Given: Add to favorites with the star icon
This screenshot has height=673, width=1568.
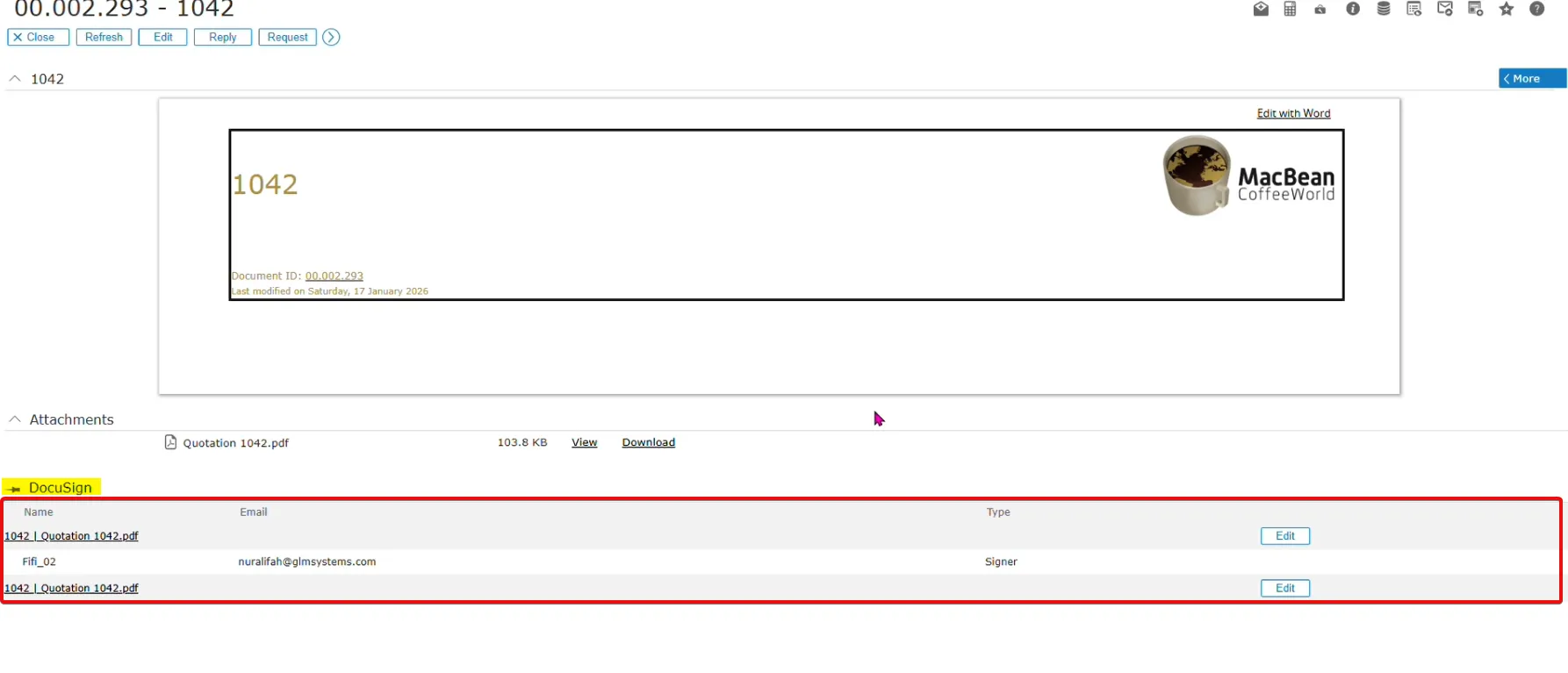Looking at the screenshot, I should pyautogui.click(x=1507, y=9).
